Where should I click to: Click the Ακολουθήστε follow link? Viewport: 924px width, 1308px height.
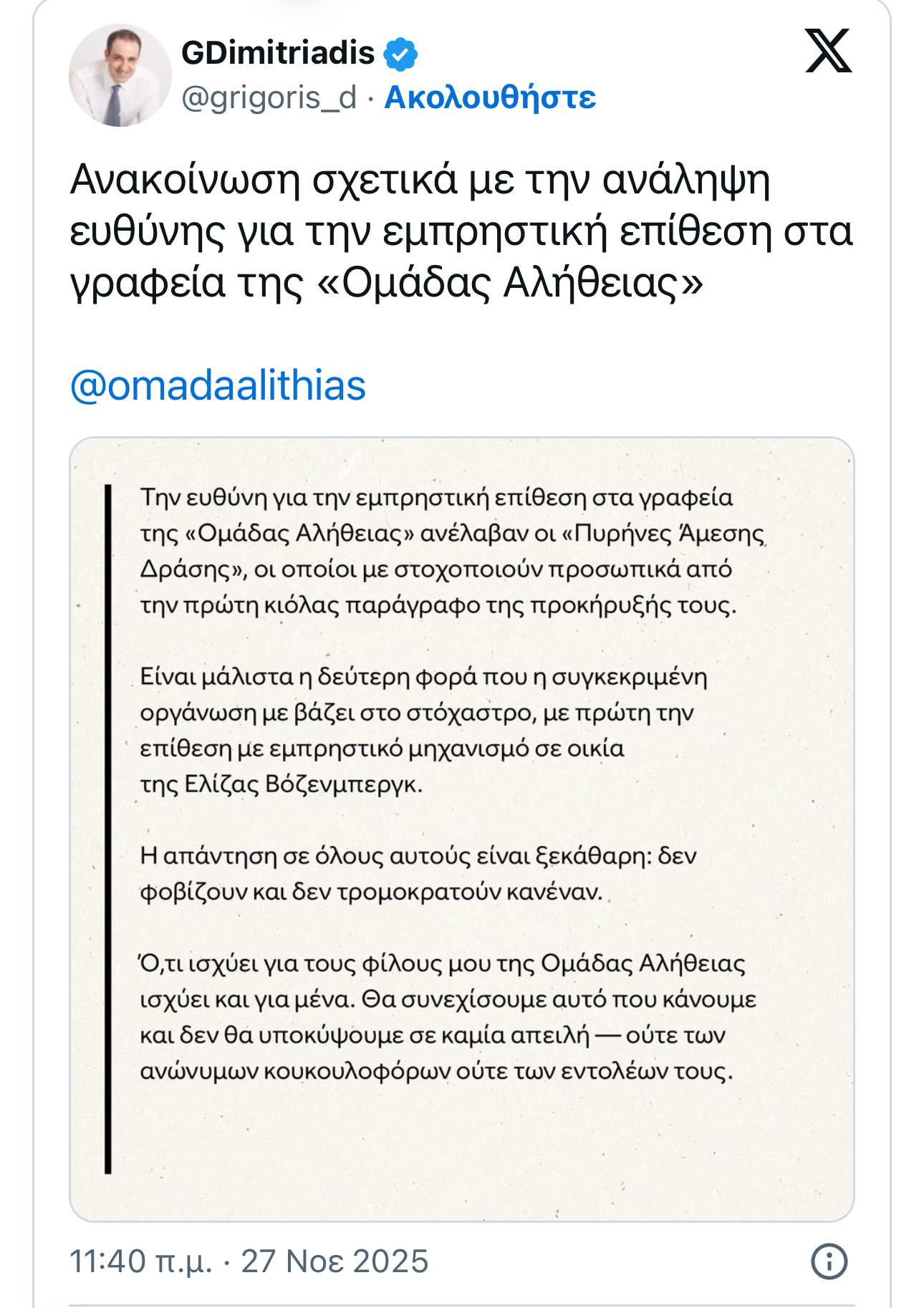tap(490, 97)
